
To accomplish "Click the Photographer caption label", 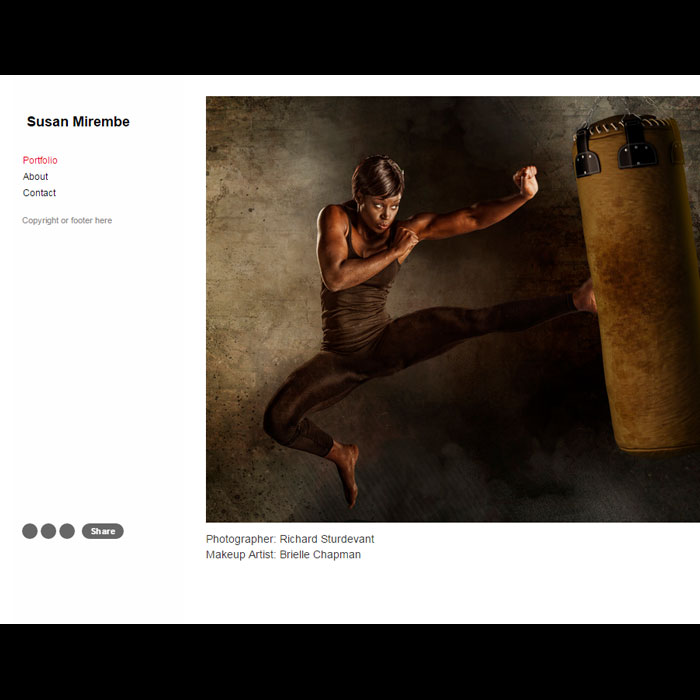I will coord(241,539).
